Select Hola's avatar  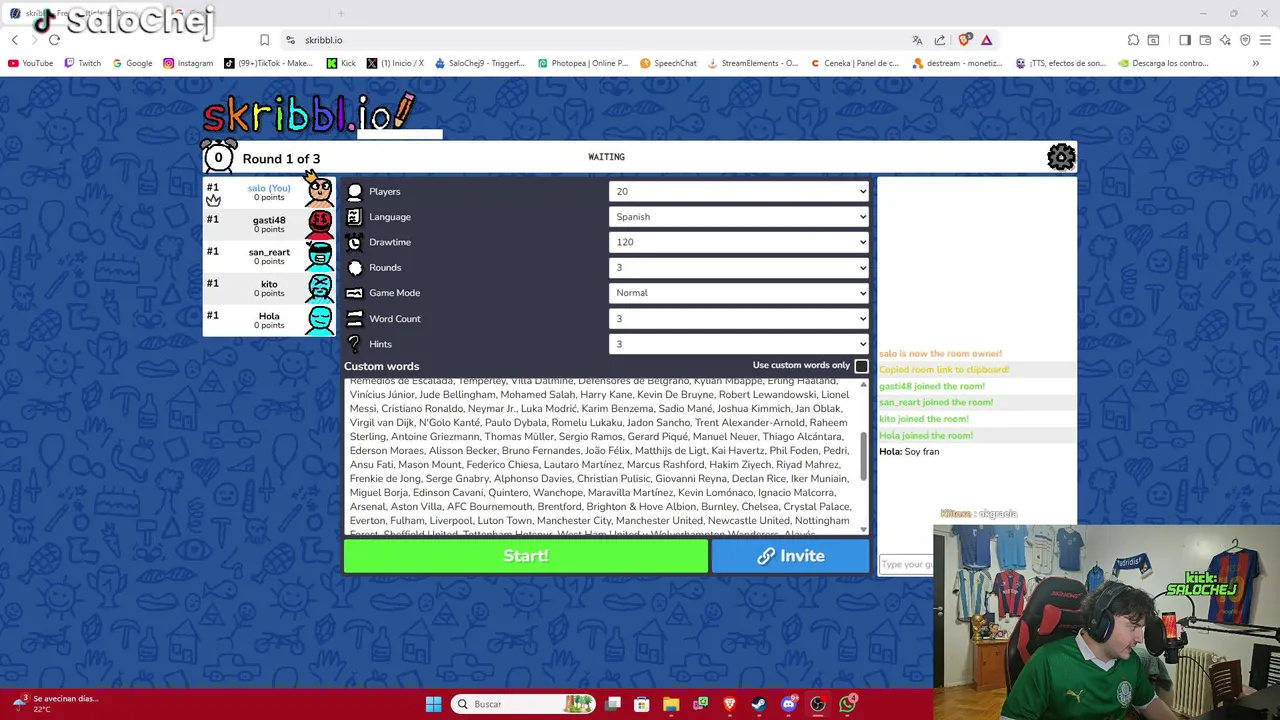point(320,320)
